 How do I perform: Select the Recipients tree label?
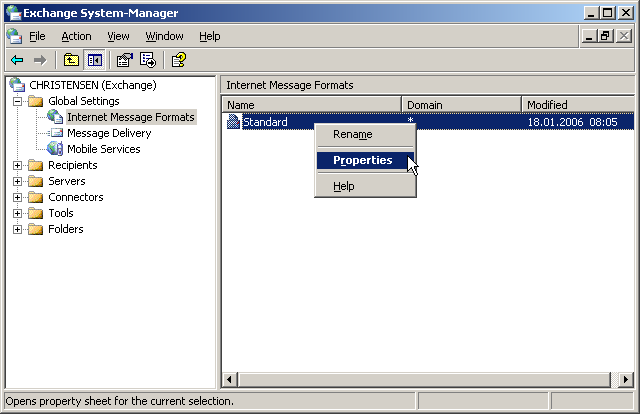point(73,165)
